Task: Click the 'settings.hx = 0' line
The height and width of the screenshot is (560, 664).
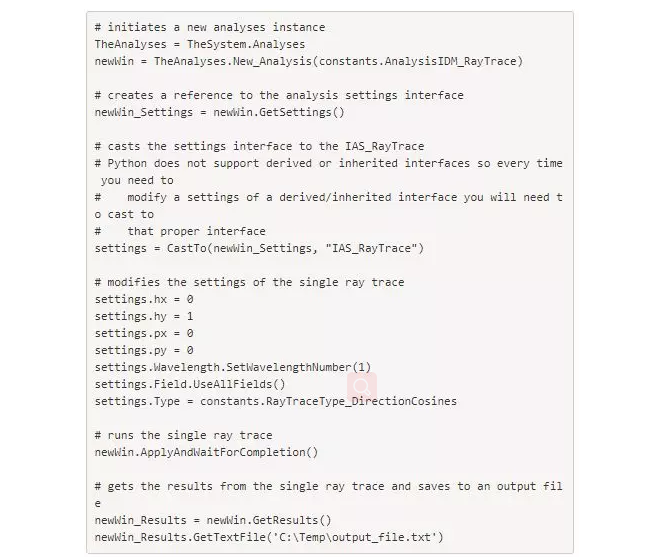Action: (x=144, y=299)
